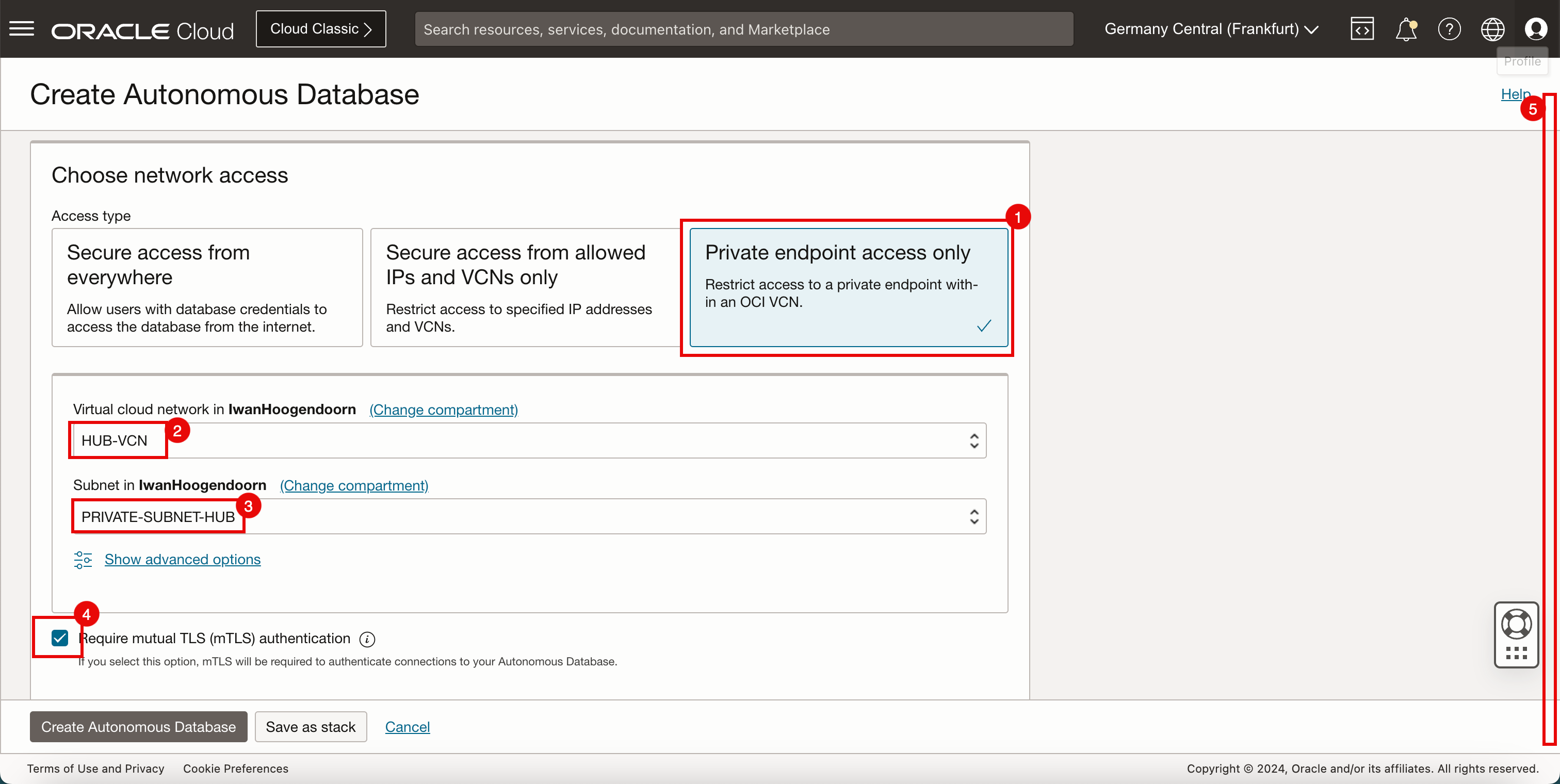Screen dimensions: 1560x784
Task: Open the user Profile avatar menu
Action: tap(1535, 29)
